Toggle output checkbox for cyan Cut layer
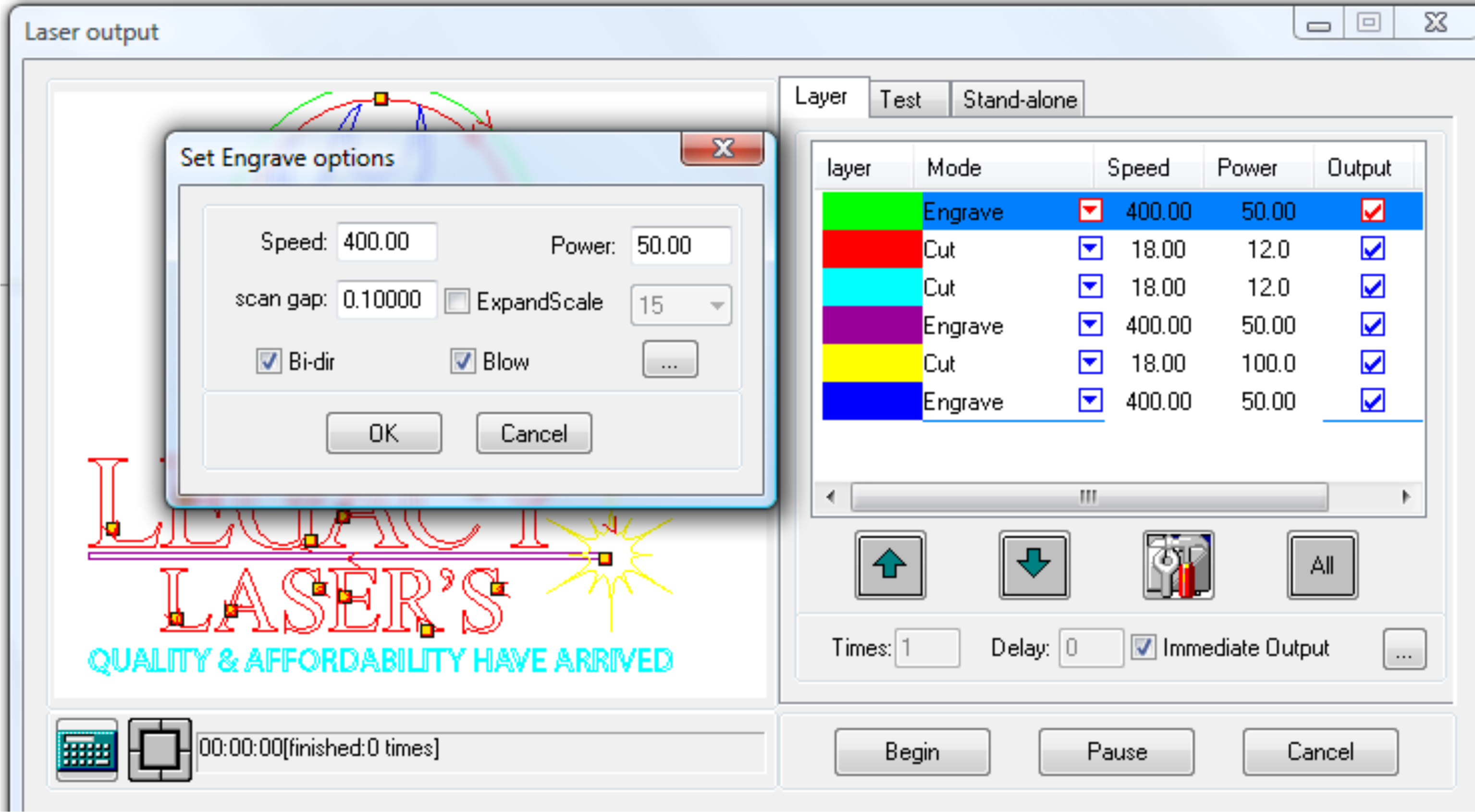 [x=1373, y=287]
